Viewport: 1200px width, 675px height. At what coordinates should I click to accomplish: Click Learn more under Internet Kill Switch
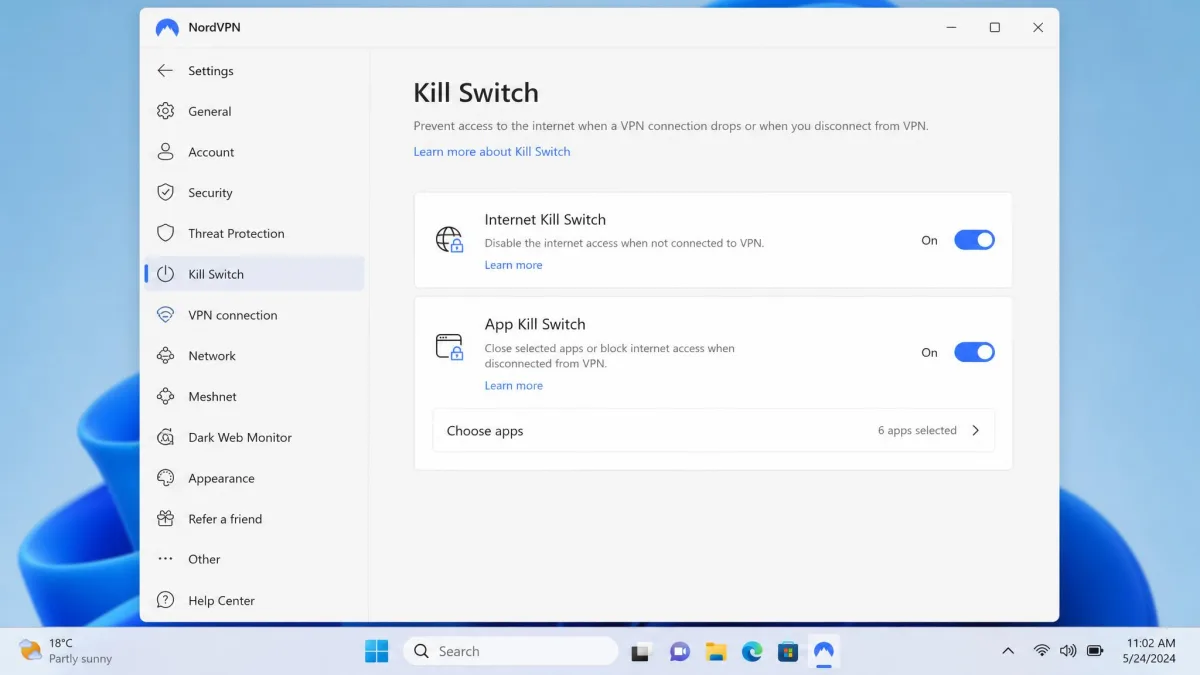click(x=513, y=265)
